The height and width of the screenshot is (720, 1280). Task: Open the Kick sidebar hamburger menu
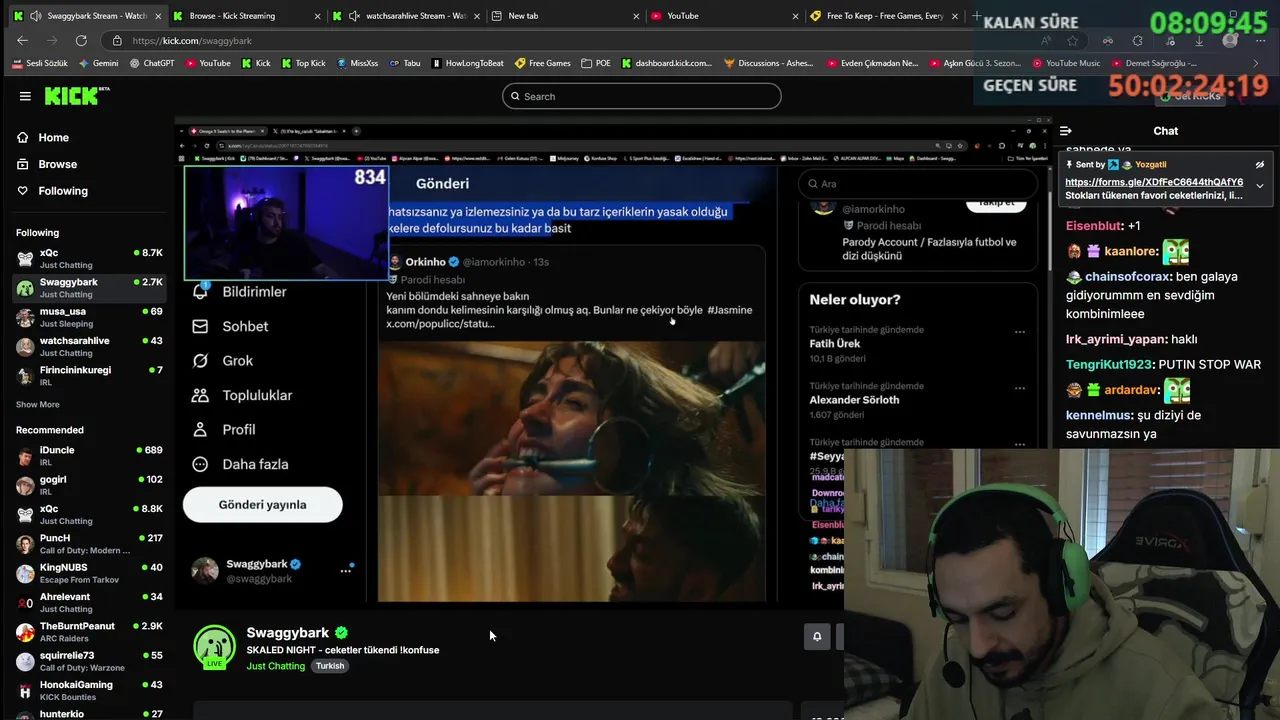(x=25, y=96)
